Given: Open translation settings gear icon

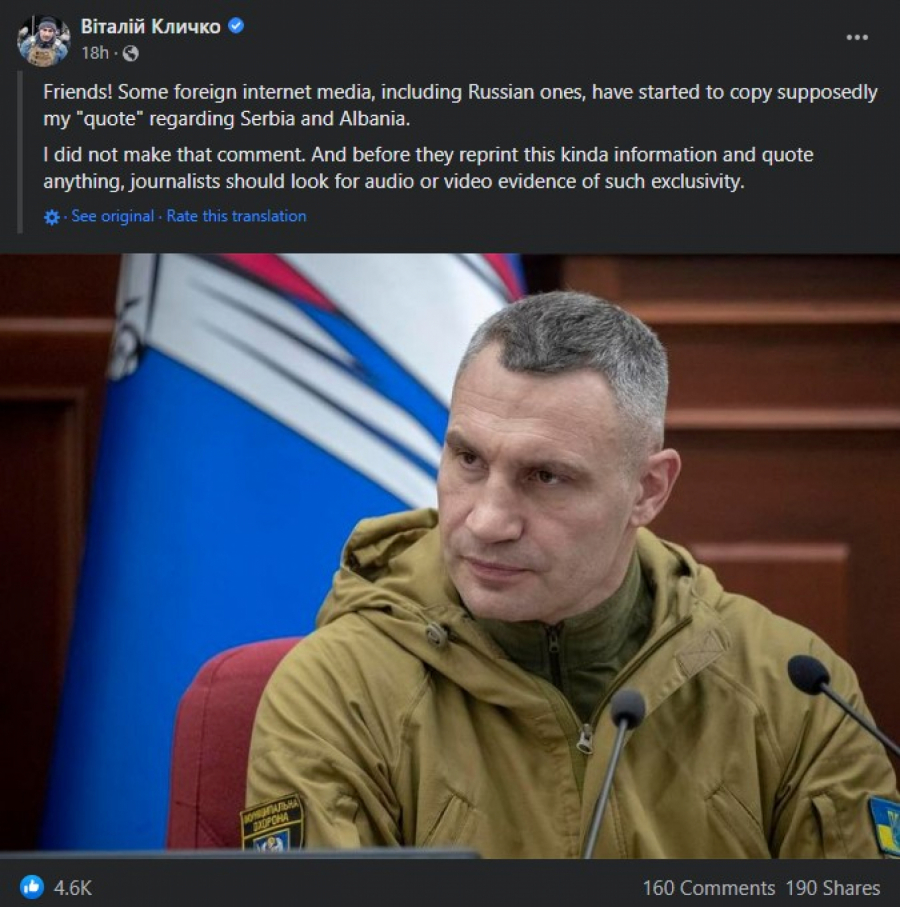Looking at the screenshot, I should [52, 217].
